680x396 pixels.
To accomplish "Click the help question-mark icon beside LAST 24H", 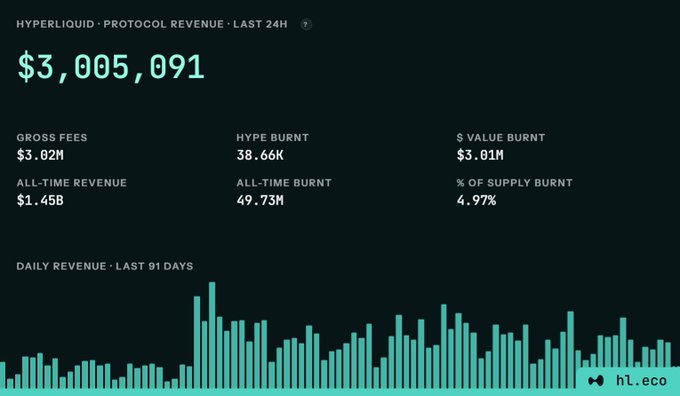I will coord(306,24).
